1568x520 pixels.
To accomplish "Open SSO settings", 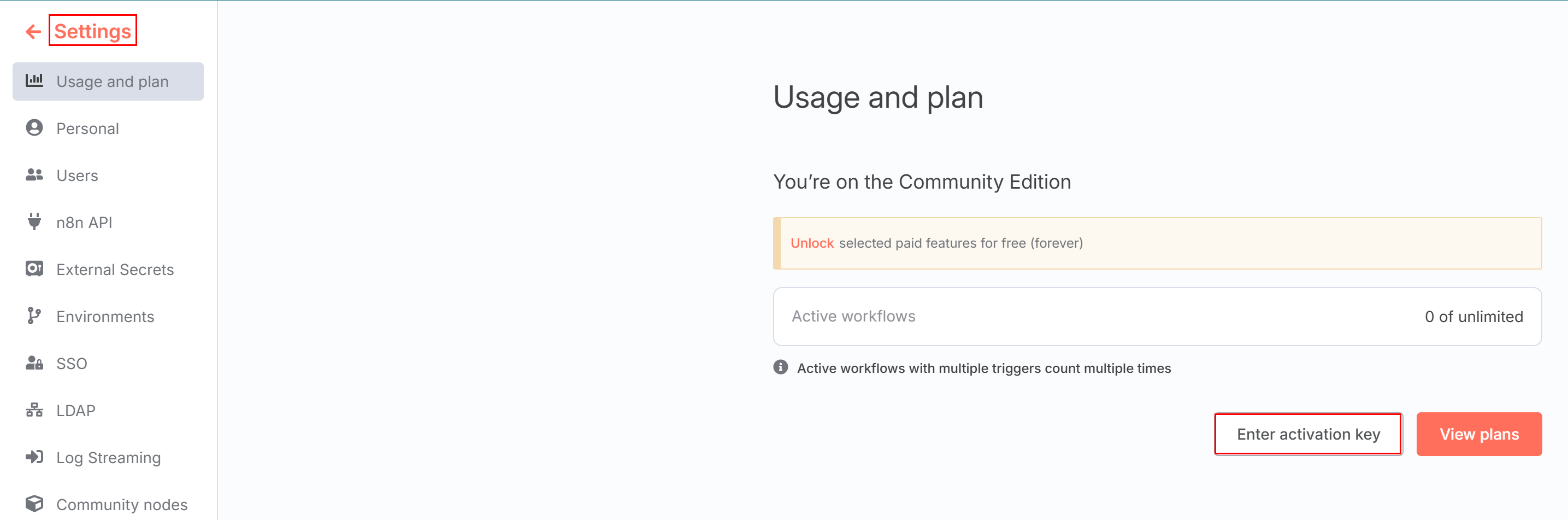I will (108, 363).
